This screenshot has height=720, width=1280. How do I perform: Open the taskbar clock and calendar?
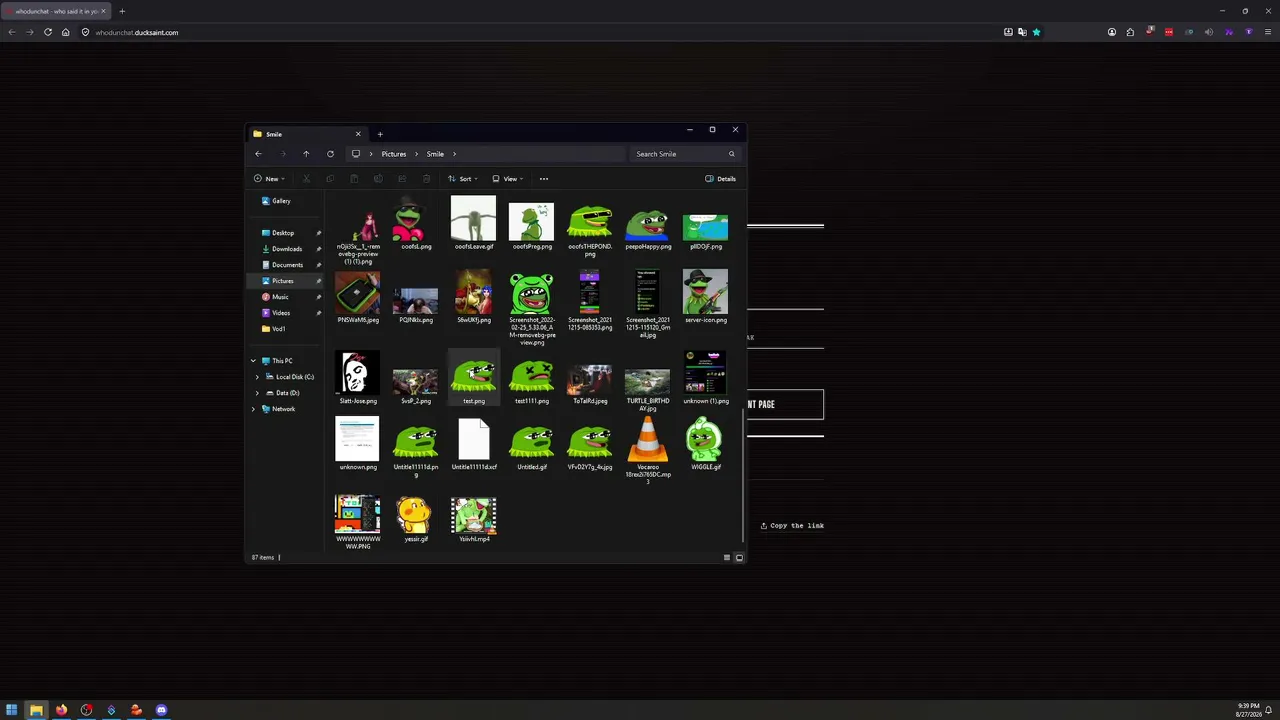coord(1248,710)
